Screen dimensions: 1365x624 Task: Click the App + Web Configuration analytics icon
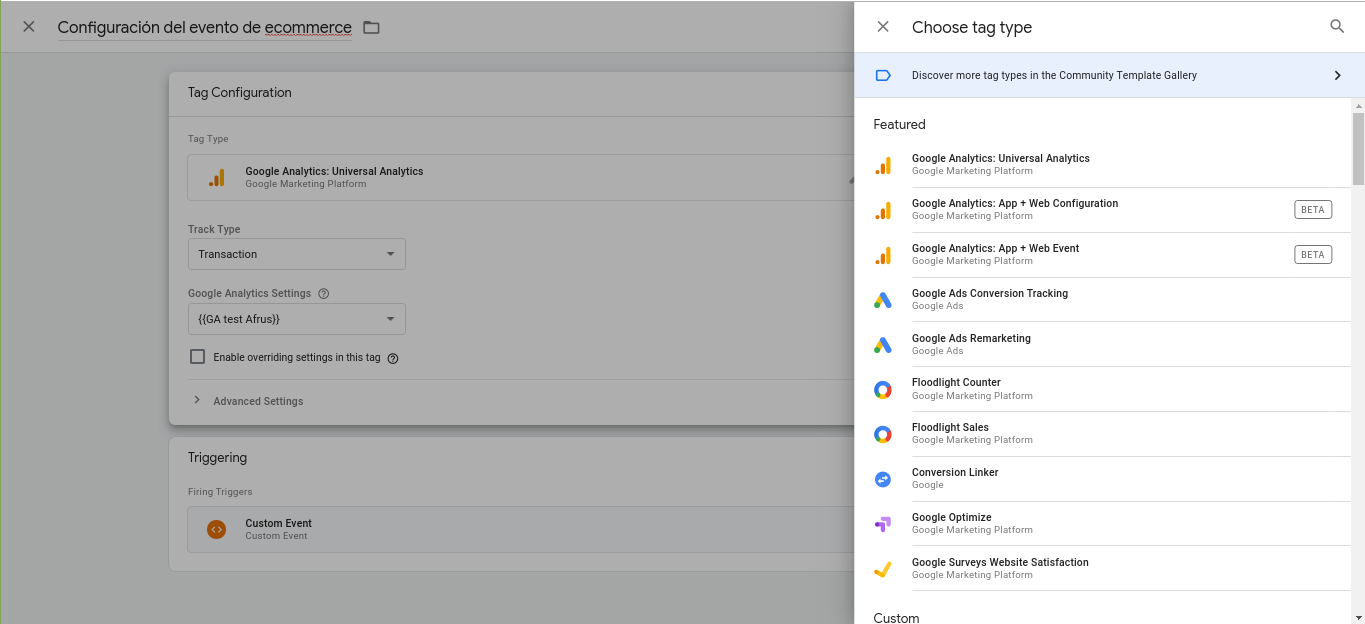click(x=883, y=211)
